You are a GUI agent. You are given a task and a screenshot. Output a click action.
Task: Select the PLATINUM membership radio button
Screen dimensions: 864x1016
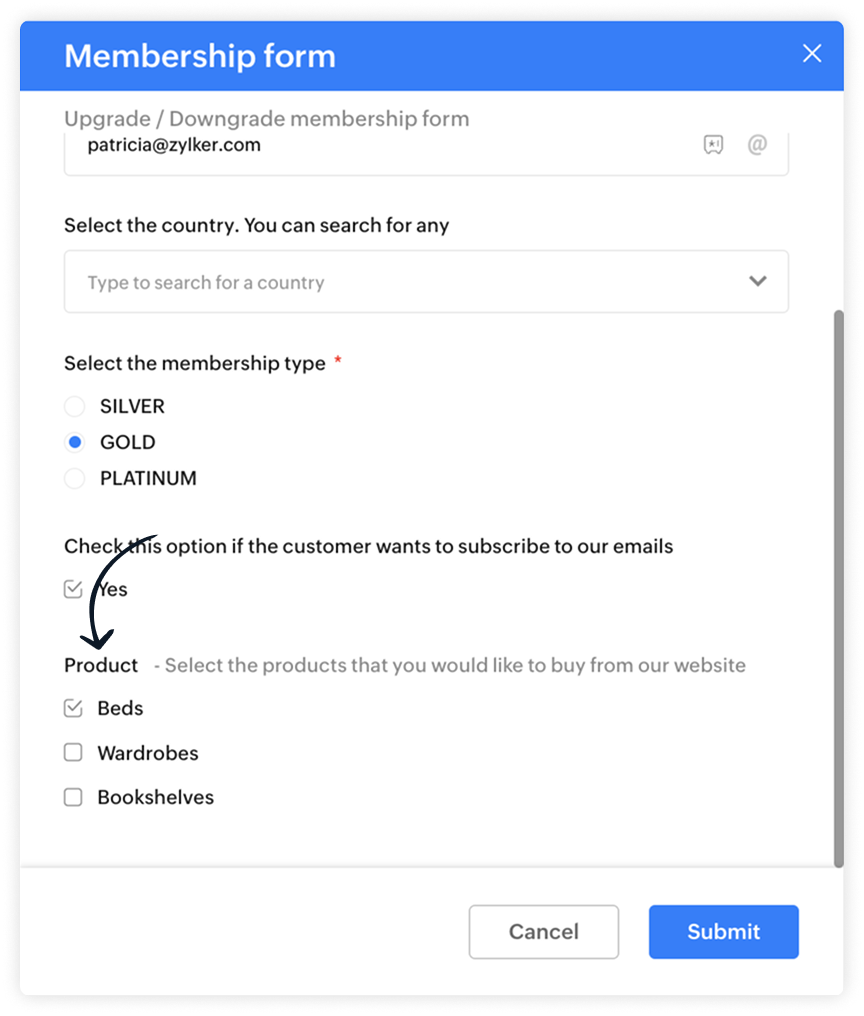tap(75, 478)
